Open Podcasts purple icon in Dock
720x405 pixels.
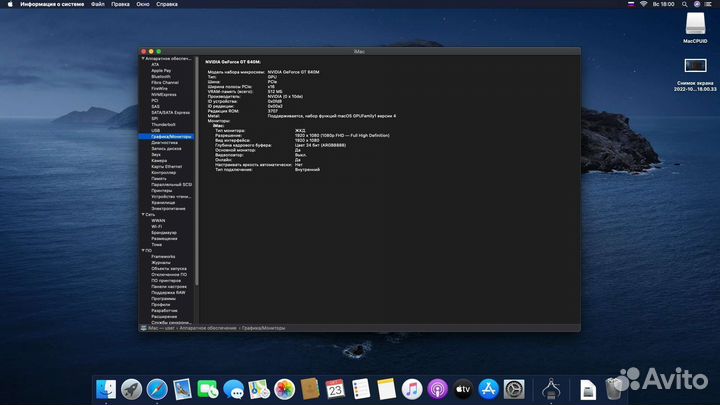437,389
